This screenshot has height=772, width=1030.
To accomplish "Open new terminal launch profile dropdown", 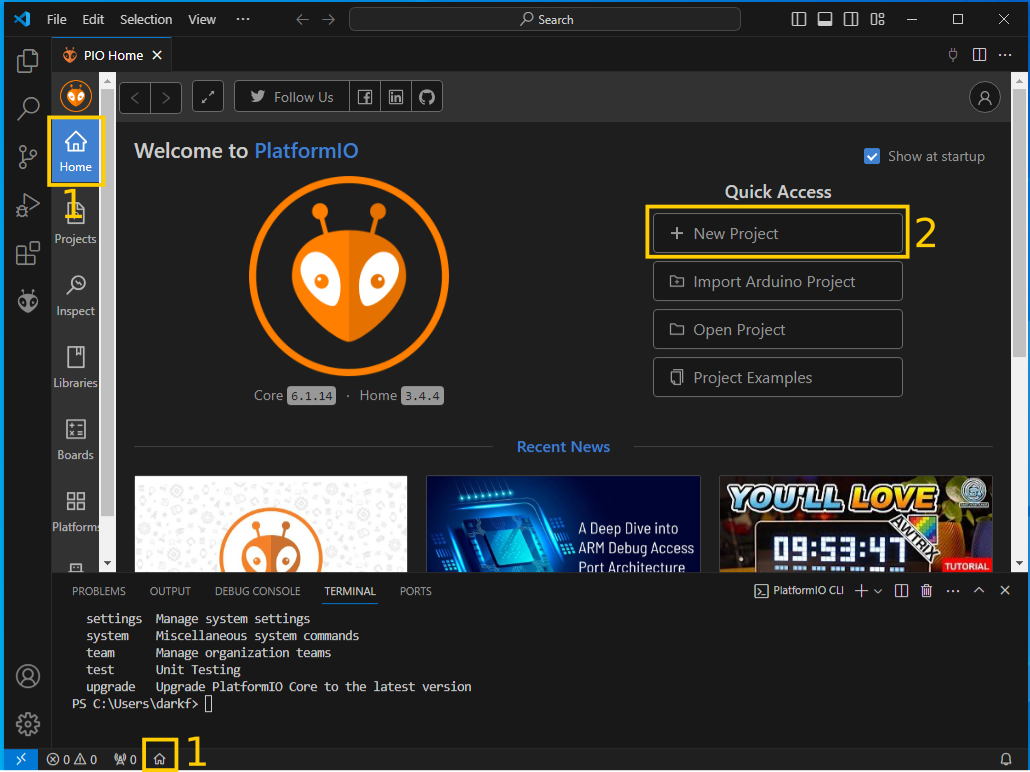I will click(x=878, y=591).
